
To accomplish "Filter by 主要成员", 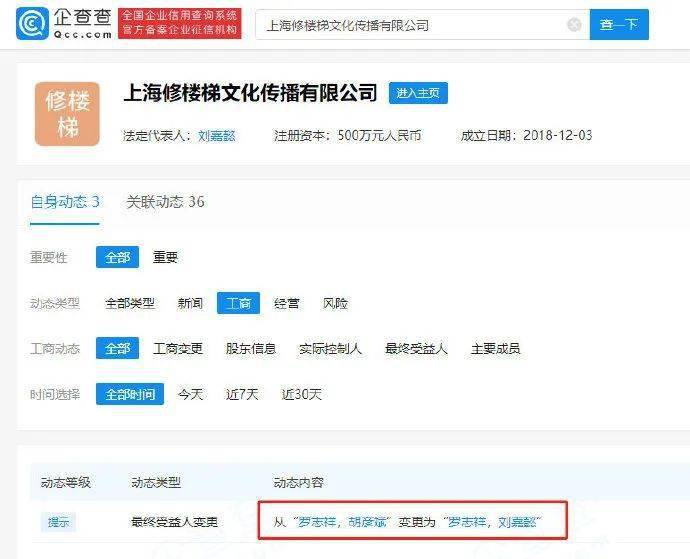I will pos(495,349).
